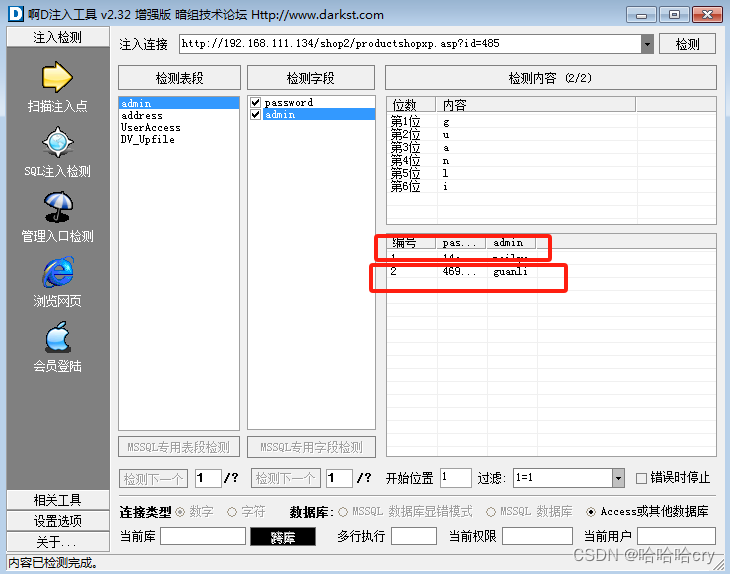Toggle the password field checkbox

(x=255, y=102)
